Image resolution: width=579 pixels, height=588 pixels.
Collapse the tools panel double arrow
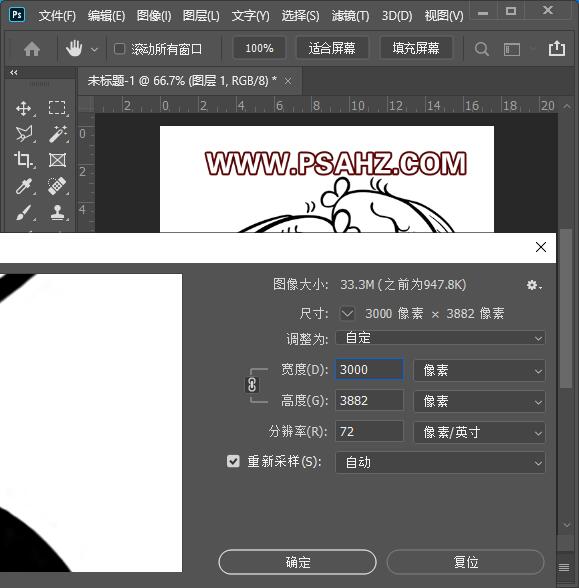pos(14,72)
